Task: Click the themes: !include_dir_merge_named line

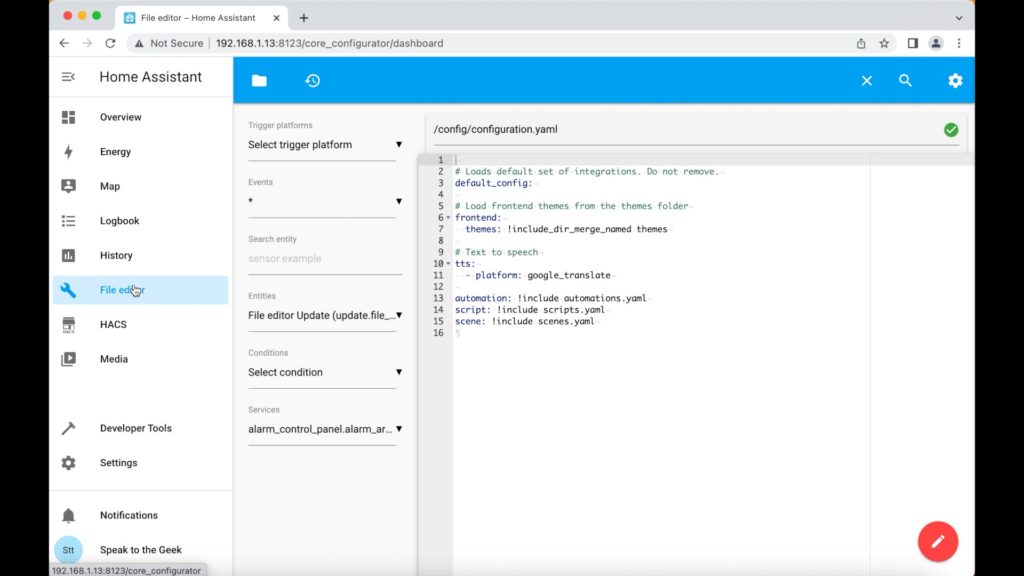Action: click(566, 229)
